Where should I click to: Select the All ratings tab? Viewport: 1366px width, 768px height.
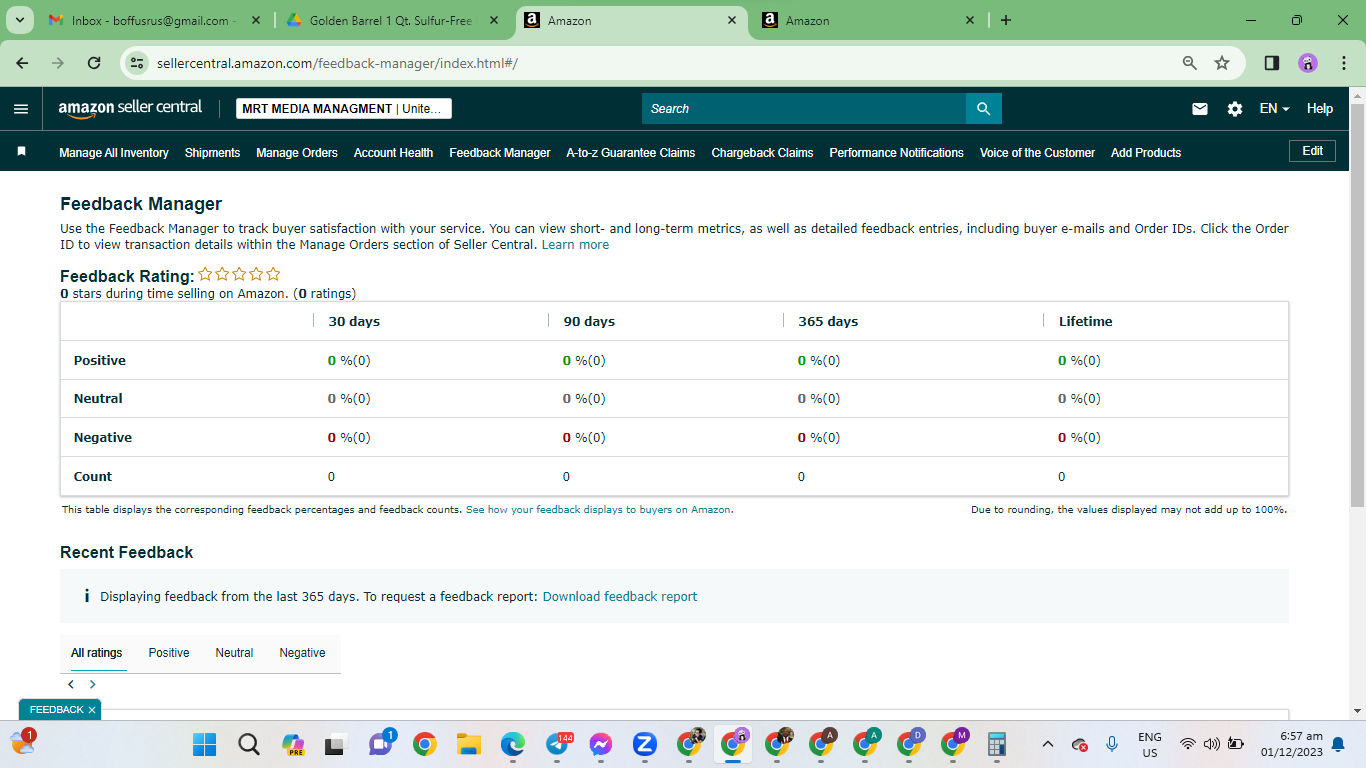(97, 653)
